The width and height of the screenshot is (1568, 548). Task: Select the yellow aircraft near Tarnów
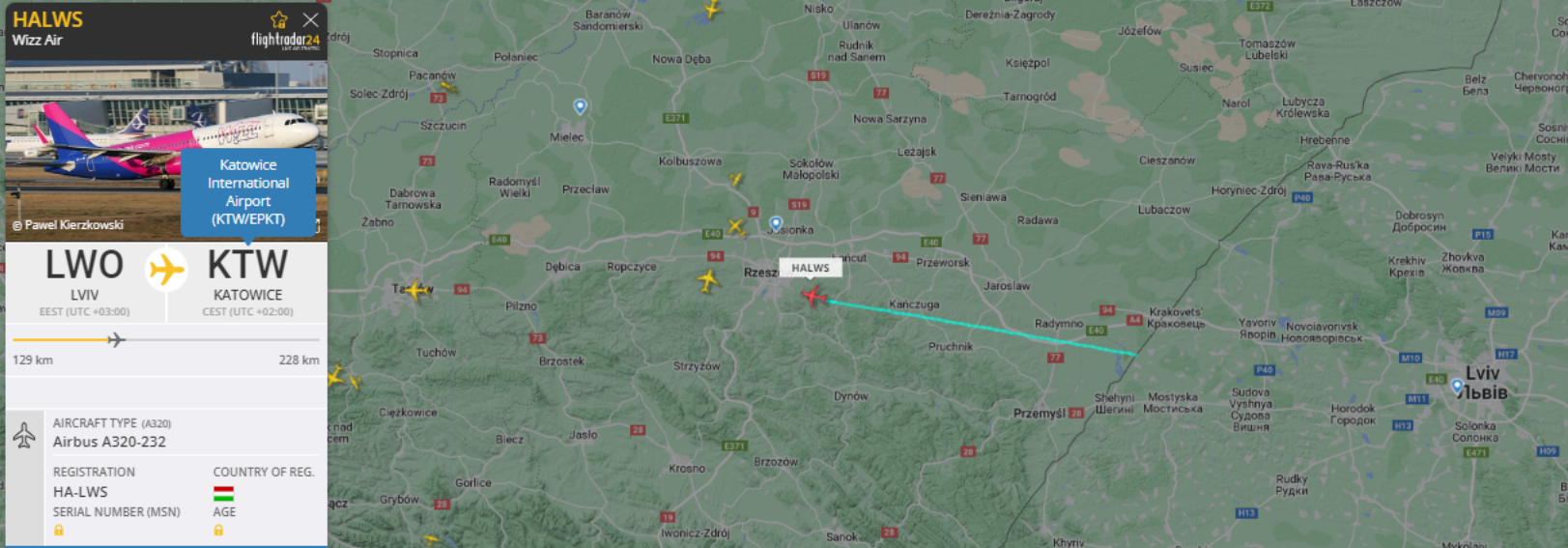[415, 289]
